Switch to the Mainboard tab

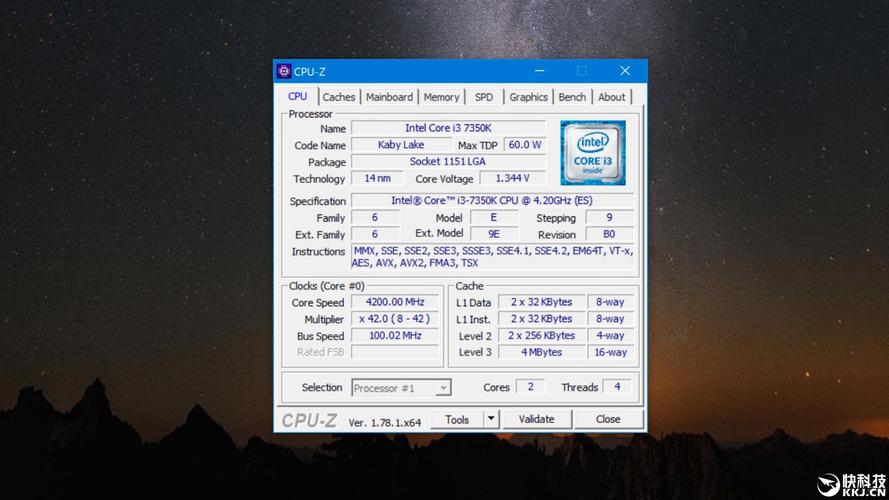point(389,97)
